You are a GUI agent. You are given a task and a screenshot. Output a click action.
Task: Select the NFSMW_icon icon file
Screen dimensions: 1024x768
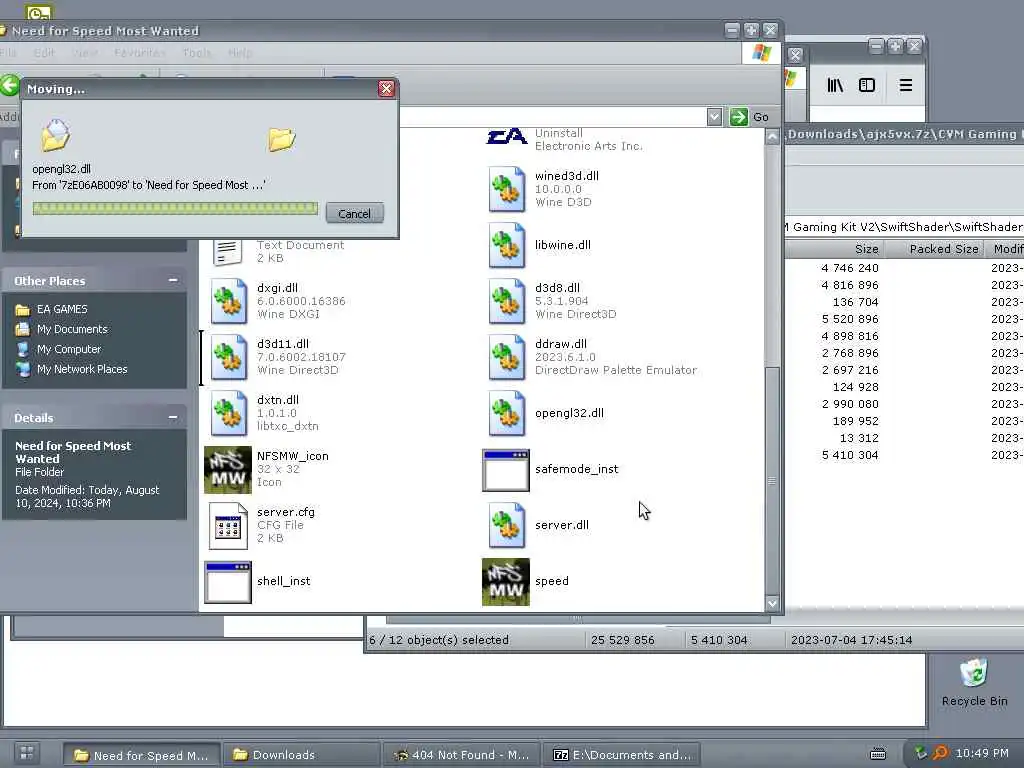(x=228, y=470)
